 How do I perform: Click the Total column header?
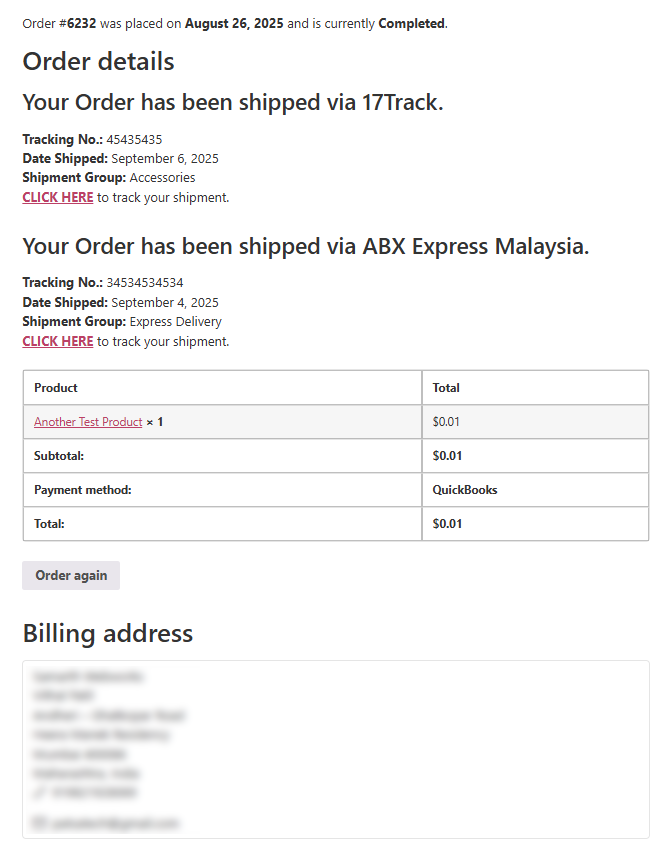click(x=446, y=388)
